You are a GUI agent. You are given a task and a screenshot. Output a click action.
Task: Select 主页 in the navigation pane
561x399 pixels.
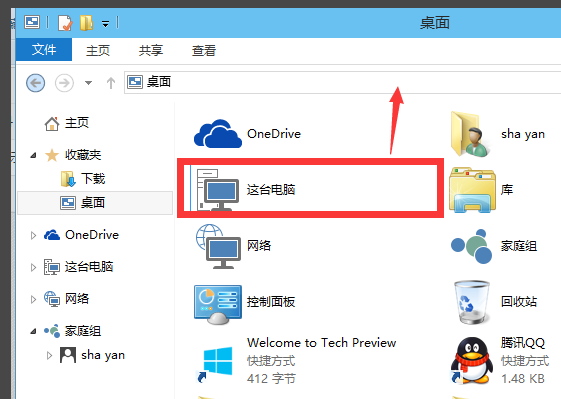tap(77, 123)
